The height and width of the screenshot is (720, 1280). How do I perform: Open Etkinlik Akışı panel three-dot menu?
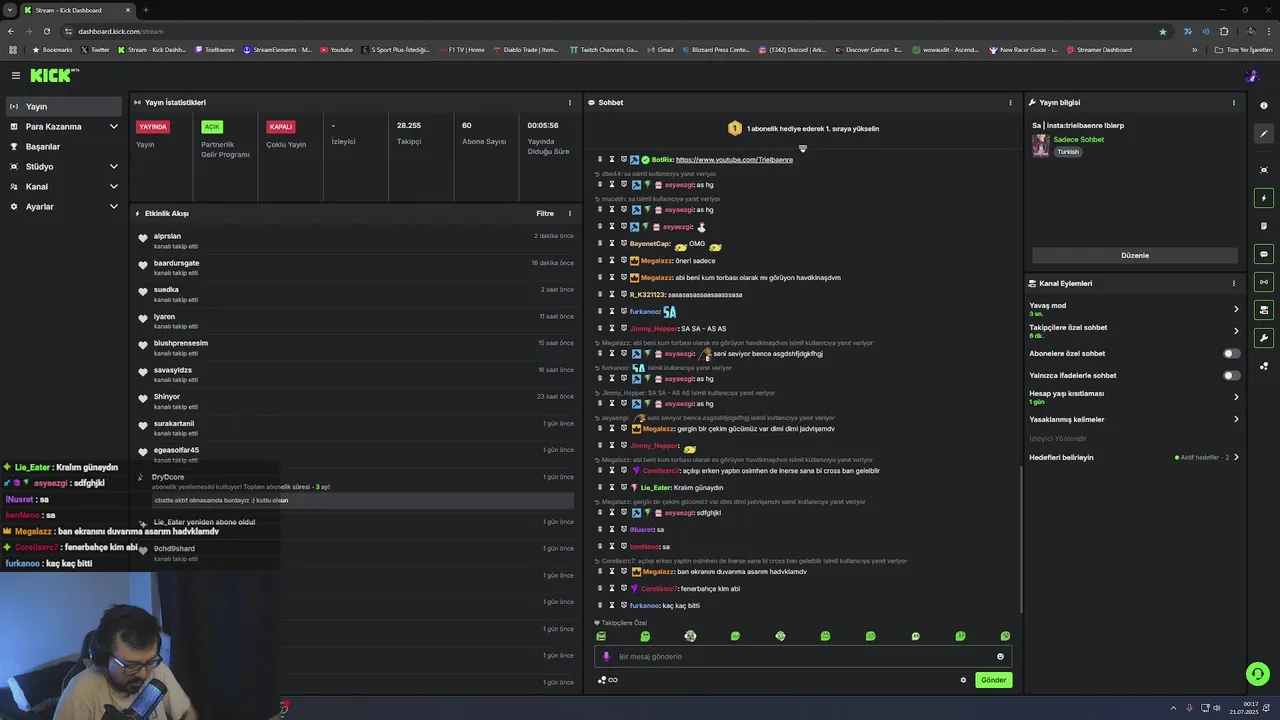[570, 213]
